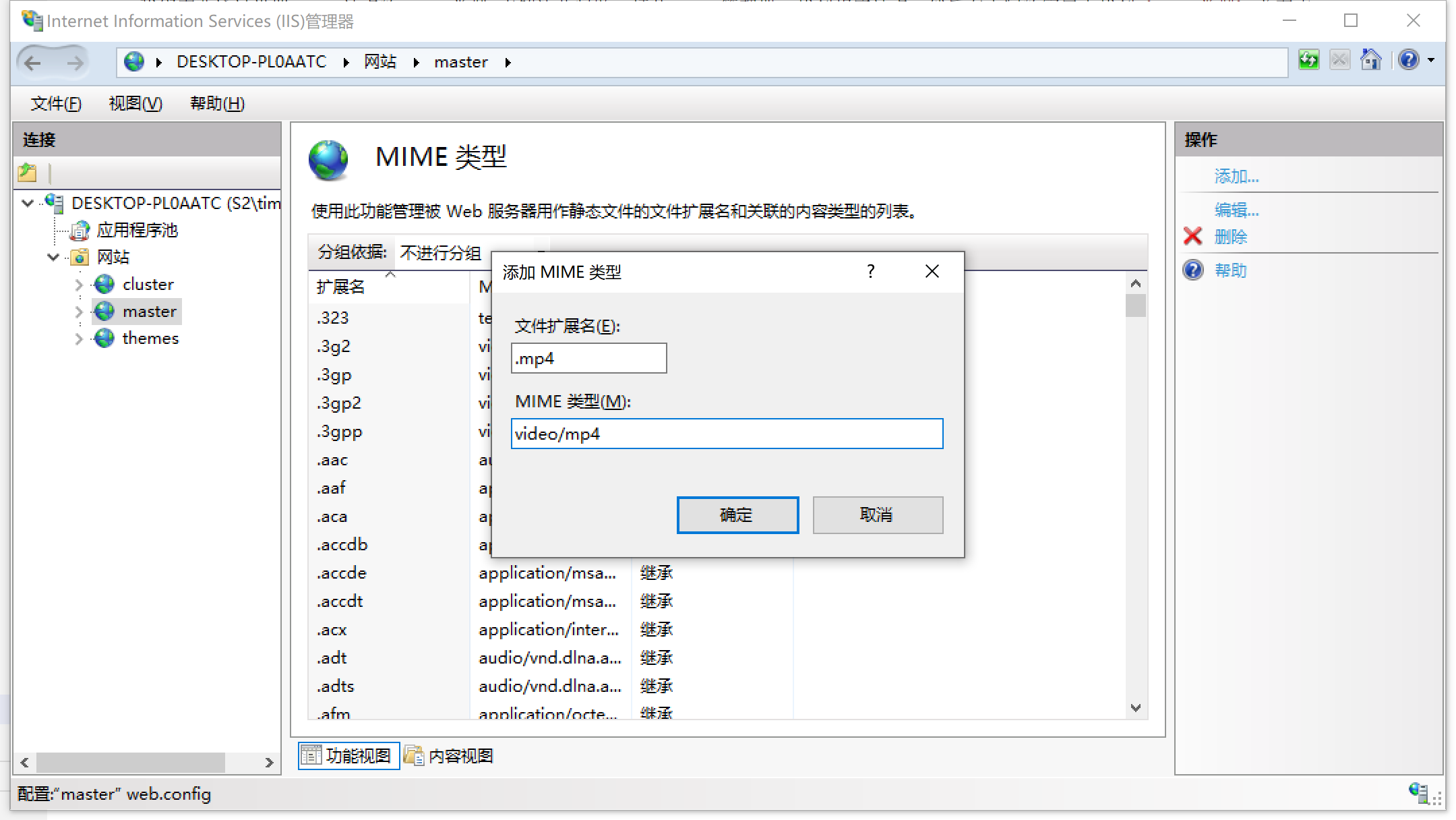The width and height of the screenshot is (1456, 820).
Task: Click the connect icon in Connections panel
Action: 28,173
